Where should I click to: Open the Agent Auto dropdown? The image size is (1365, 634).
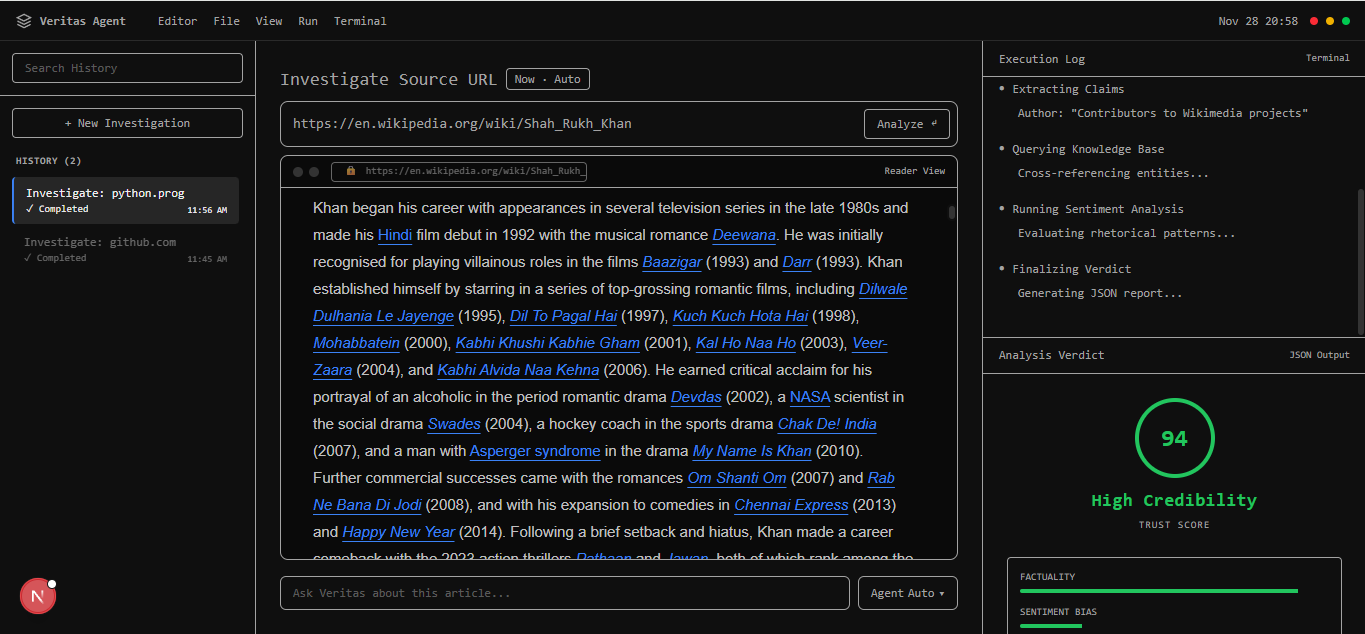coord(907,593)
